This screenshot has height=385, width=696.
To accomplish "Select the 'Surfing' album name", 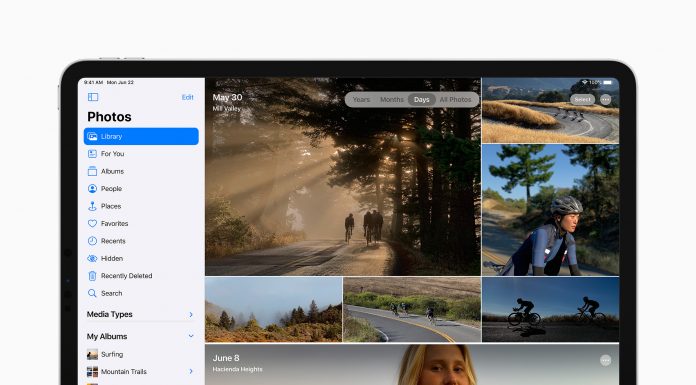I will 112,354.
